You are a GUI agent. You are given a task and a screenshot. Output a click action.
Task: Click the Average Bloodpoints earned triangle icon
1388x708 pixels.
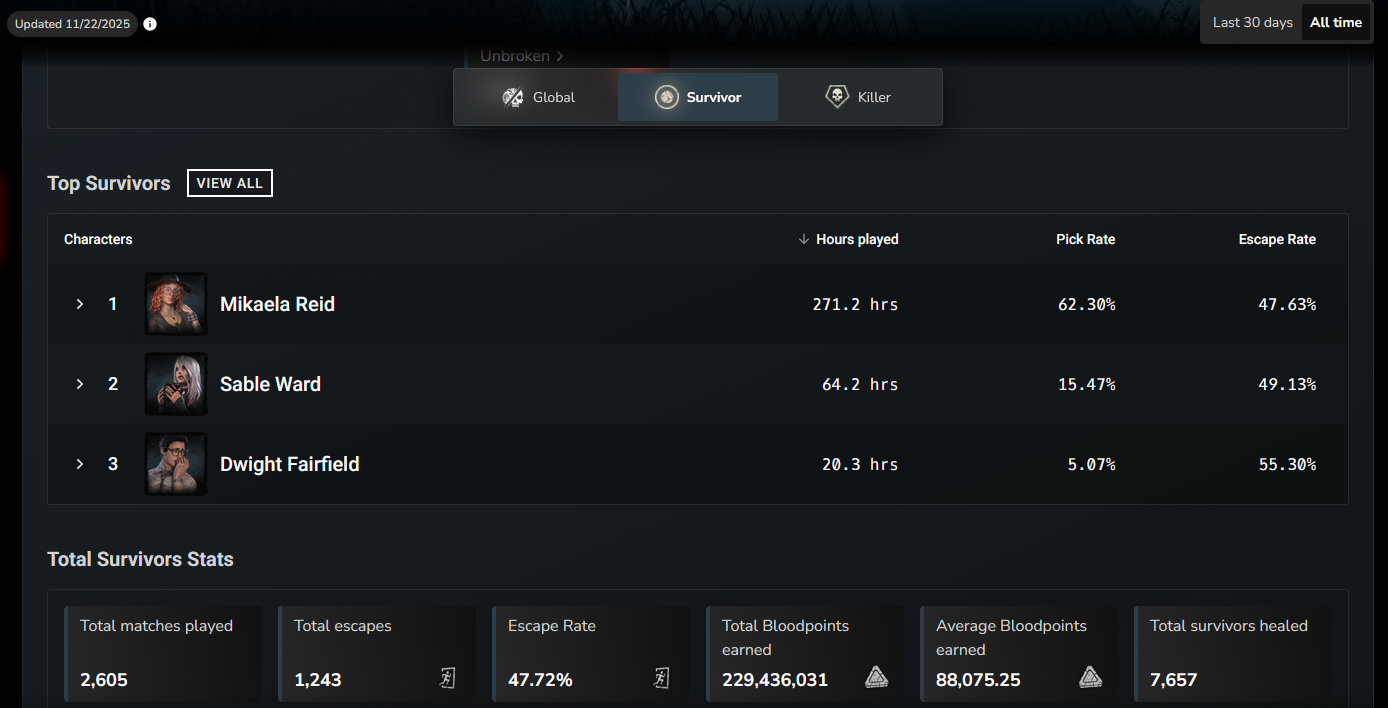click(x=1090, y=678)
